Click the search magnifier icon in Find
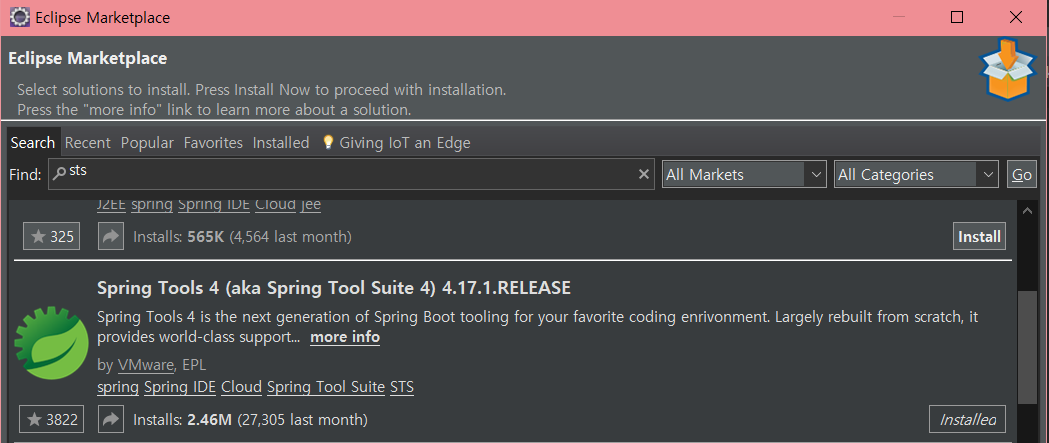Image resolution: width=1049 pixels, height=443 pixels. (60, 174)
